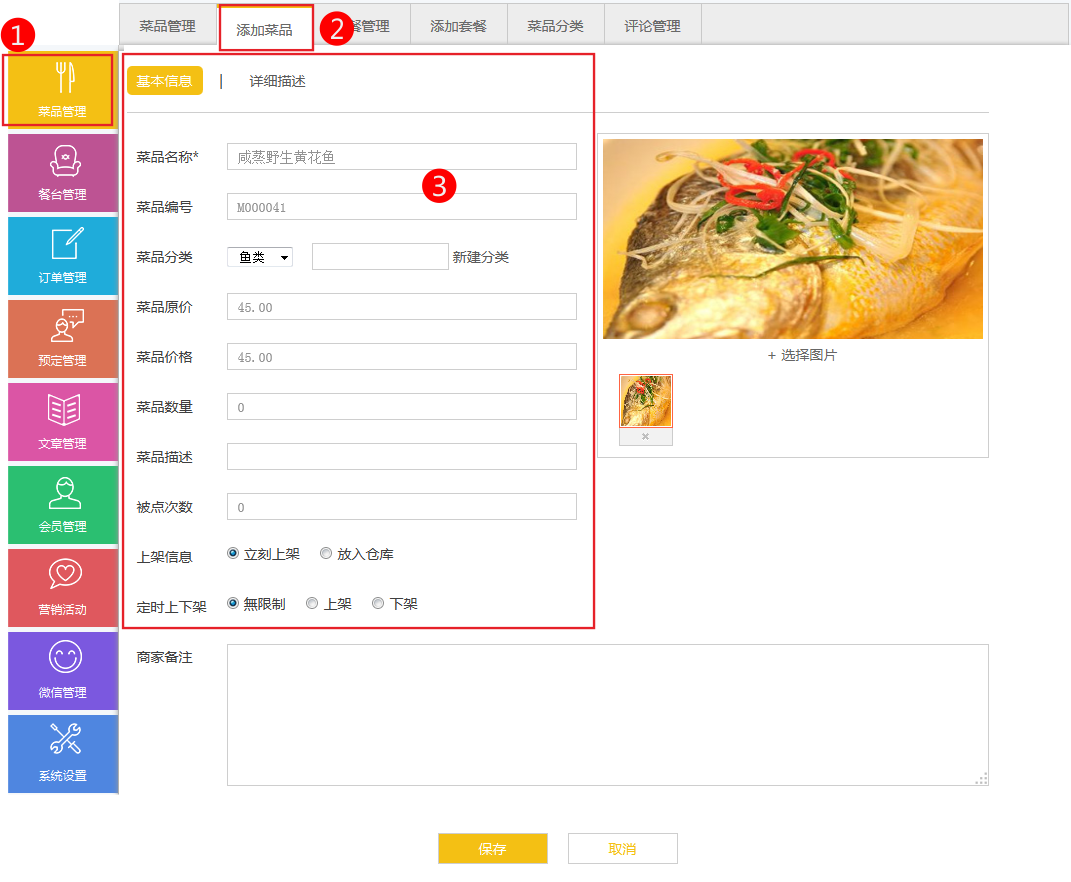Open the 会员管理 person icon

63,494
